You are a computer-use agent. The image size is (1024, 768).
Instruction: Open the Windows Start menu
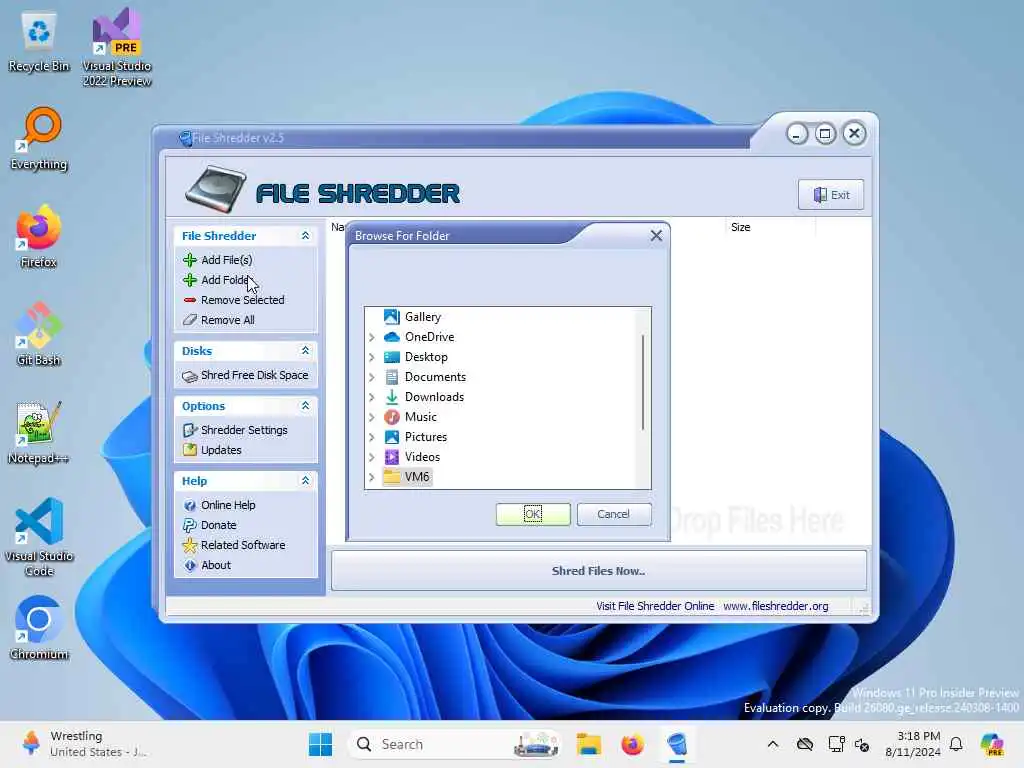point(321,744)
